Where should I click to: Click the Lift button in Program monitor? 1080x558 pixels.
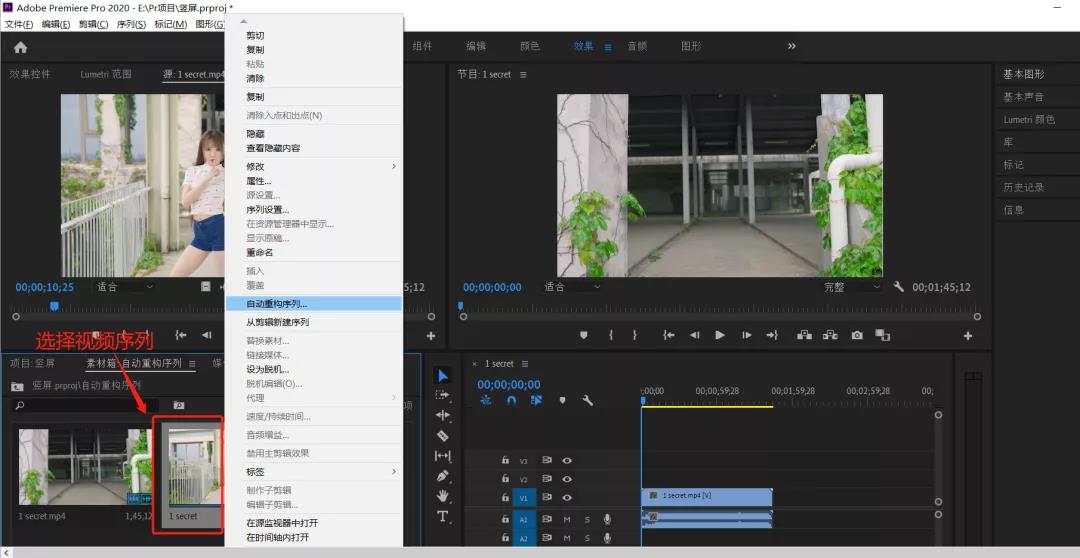[804, 335]
